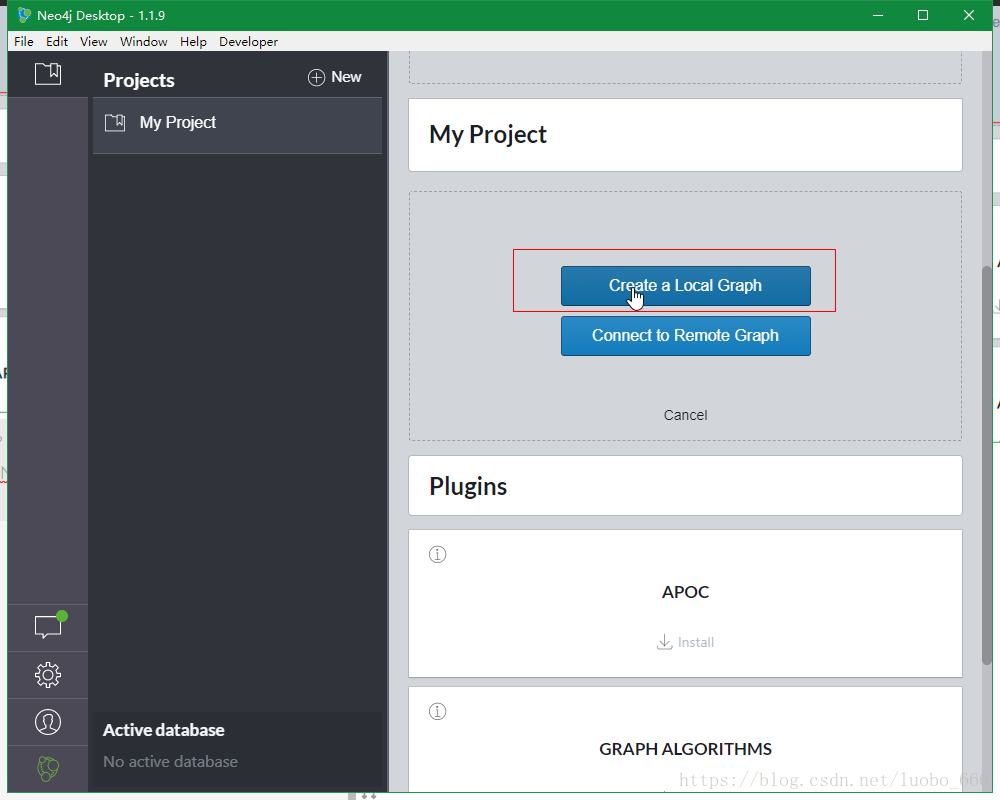The width and height of the screenshot is (1000, 800).
Task: Click the main panel vertical scrollbar thumb
Action: coord(987,466)
